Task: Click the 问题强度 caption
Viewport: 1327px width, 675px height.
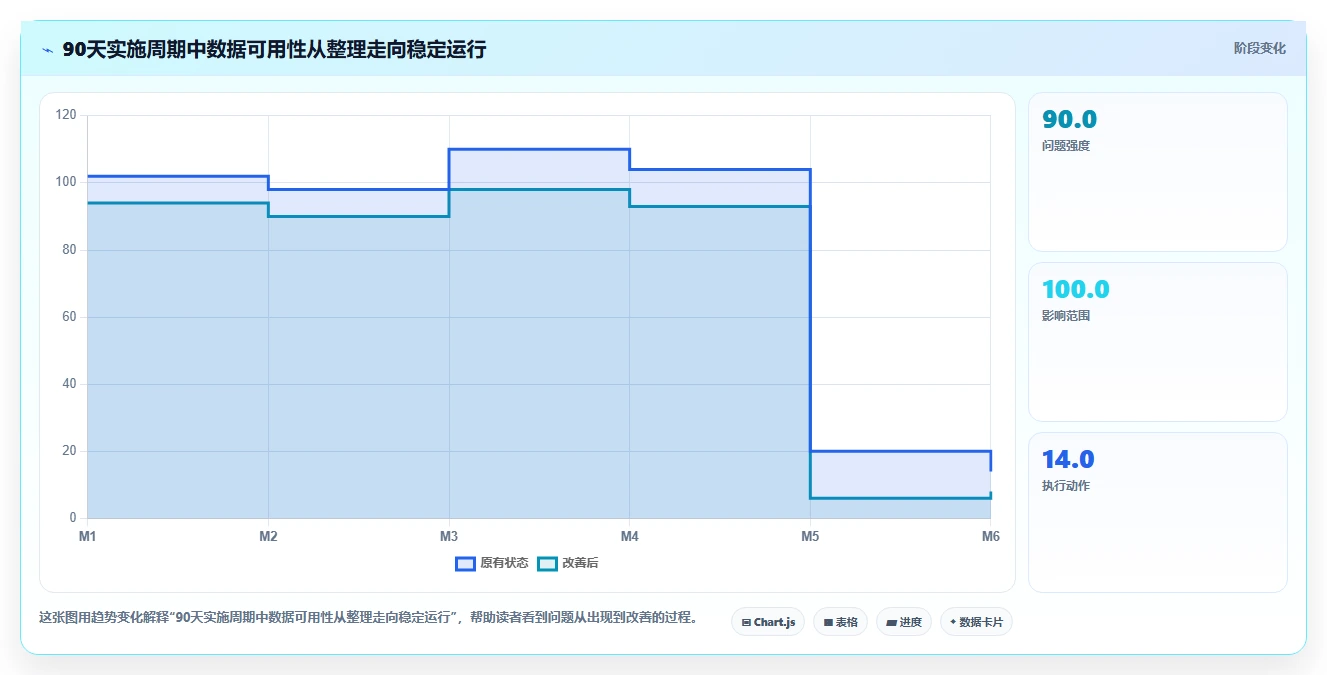Action: [x=1066, y=146]
